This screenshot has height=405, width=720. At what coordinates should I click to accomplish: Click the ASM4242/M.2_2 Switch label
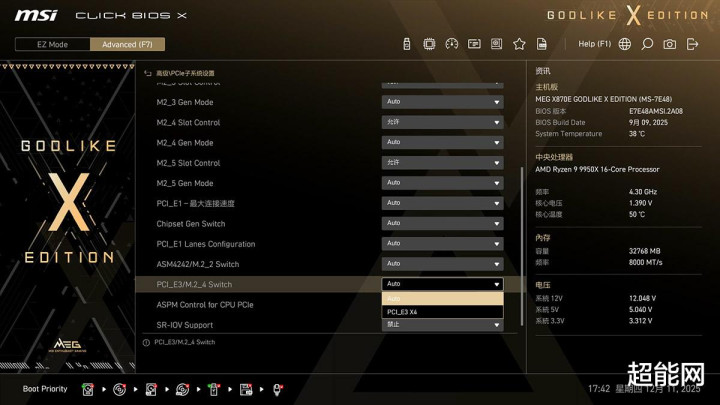(x=197, y=264)
